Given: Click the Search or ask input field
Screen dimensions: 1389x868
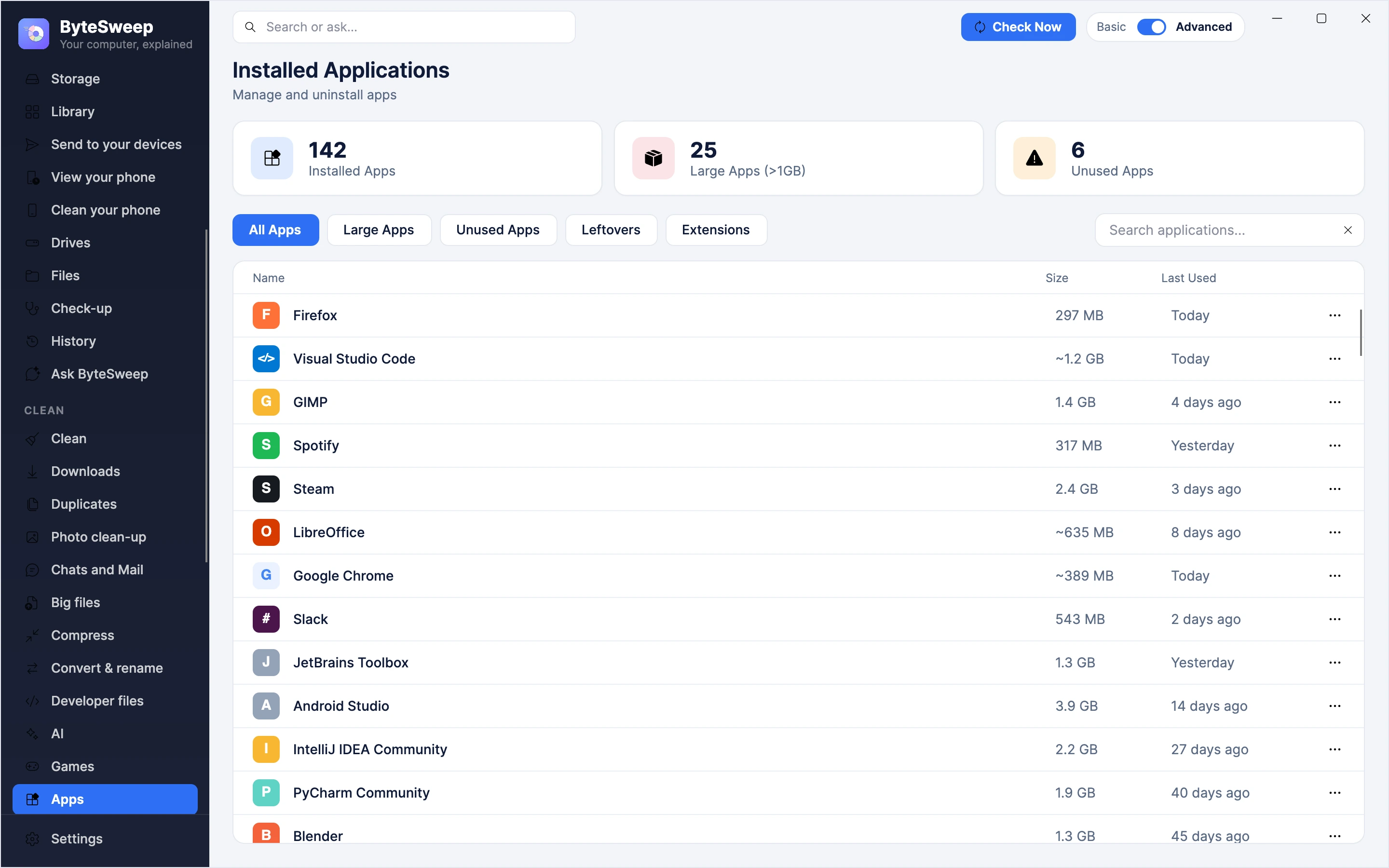Looking at the screenshot, I should pos(404,27).
